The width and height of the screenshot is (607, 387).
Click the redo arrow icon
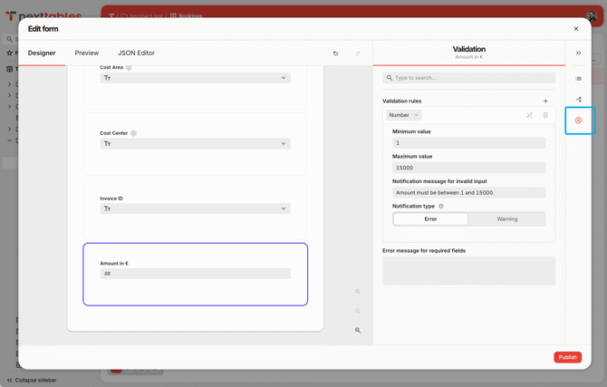(x=358, y=53)
